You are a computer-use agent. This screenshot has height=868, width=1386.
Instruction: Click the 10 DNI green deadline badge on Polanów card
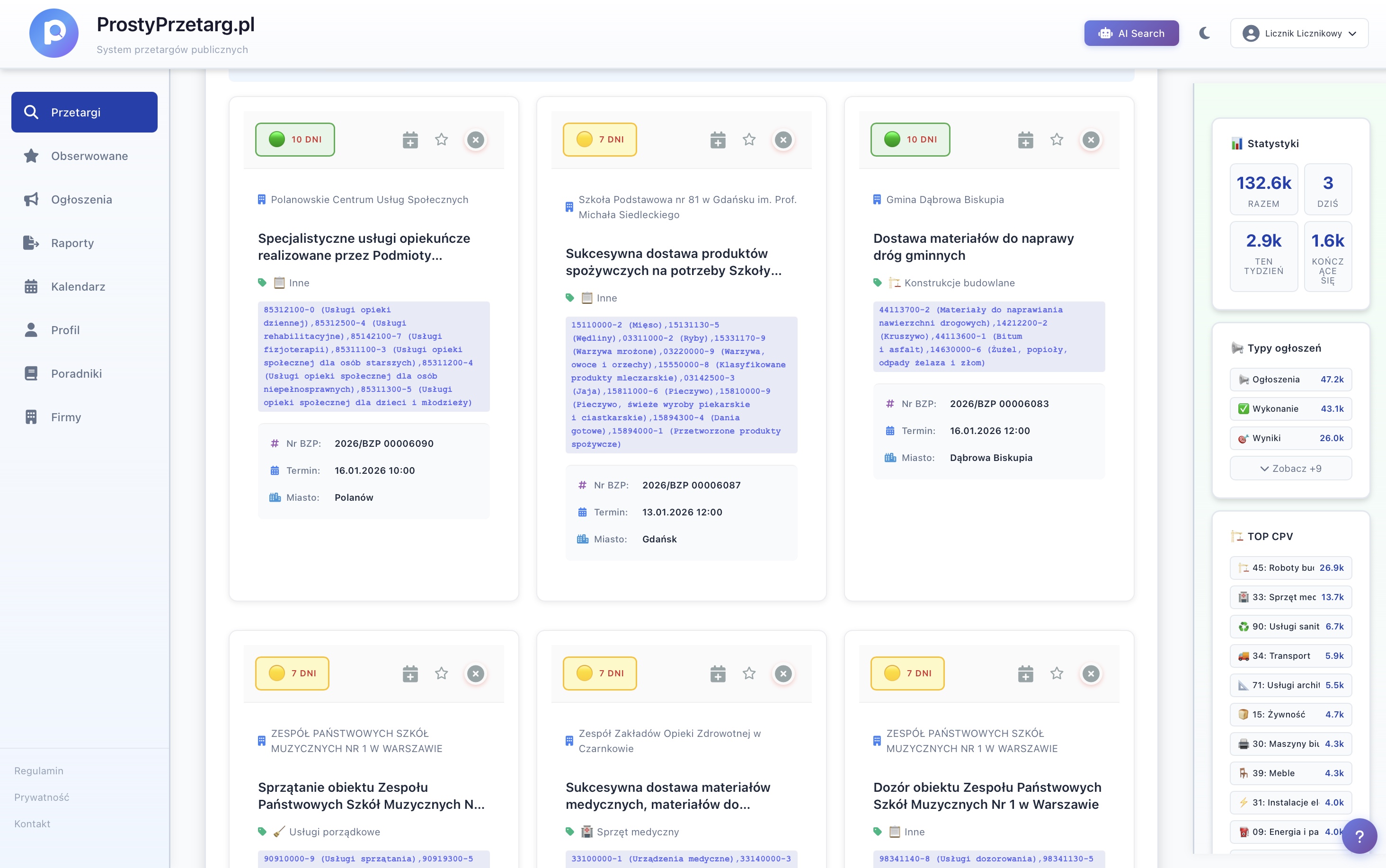click(x=295, y=140)
